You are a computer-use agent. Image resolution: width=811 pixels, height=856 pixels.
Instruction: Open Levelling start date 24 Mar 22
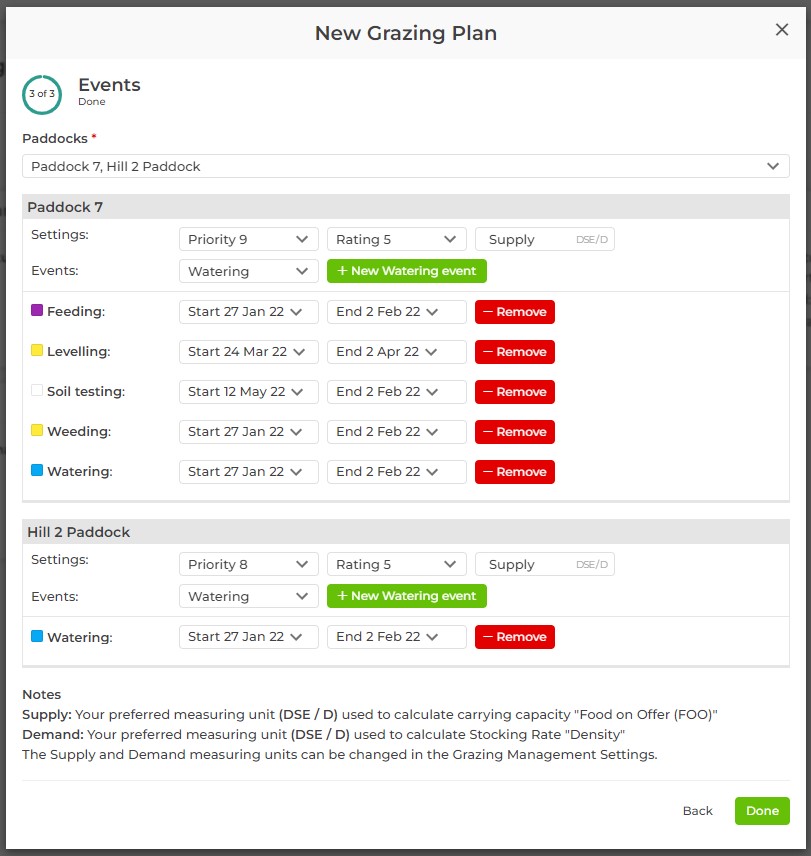point(248,352)
